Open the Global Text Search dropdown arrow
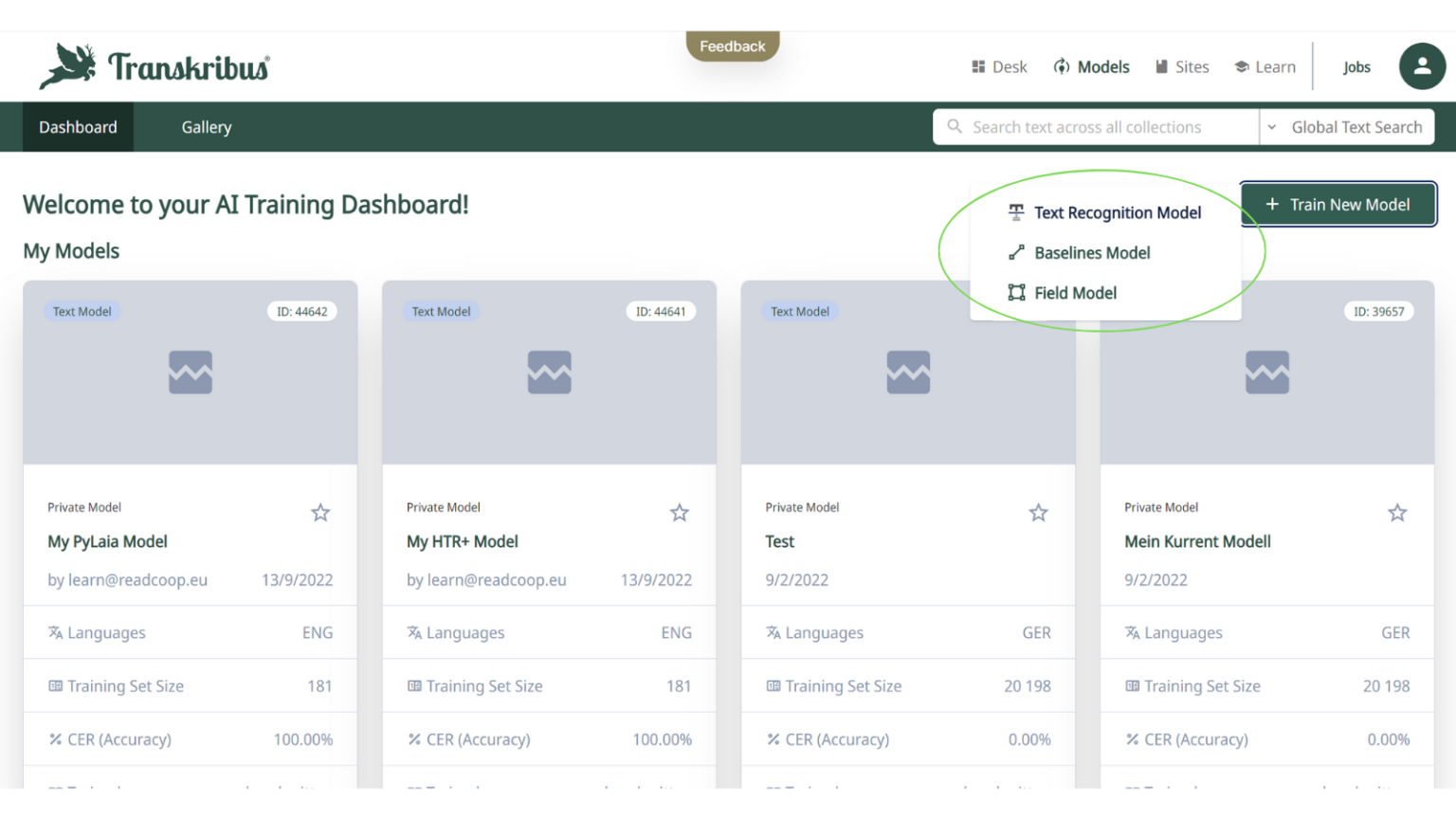Viewport: 1456px width, 819px height. pos(1270,126)
